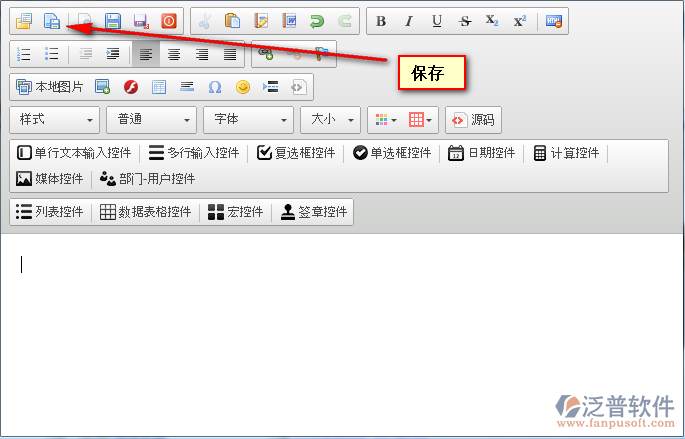Click the scissors cut icon
Viewport: 685px width, 439px height.
point(204,21)
